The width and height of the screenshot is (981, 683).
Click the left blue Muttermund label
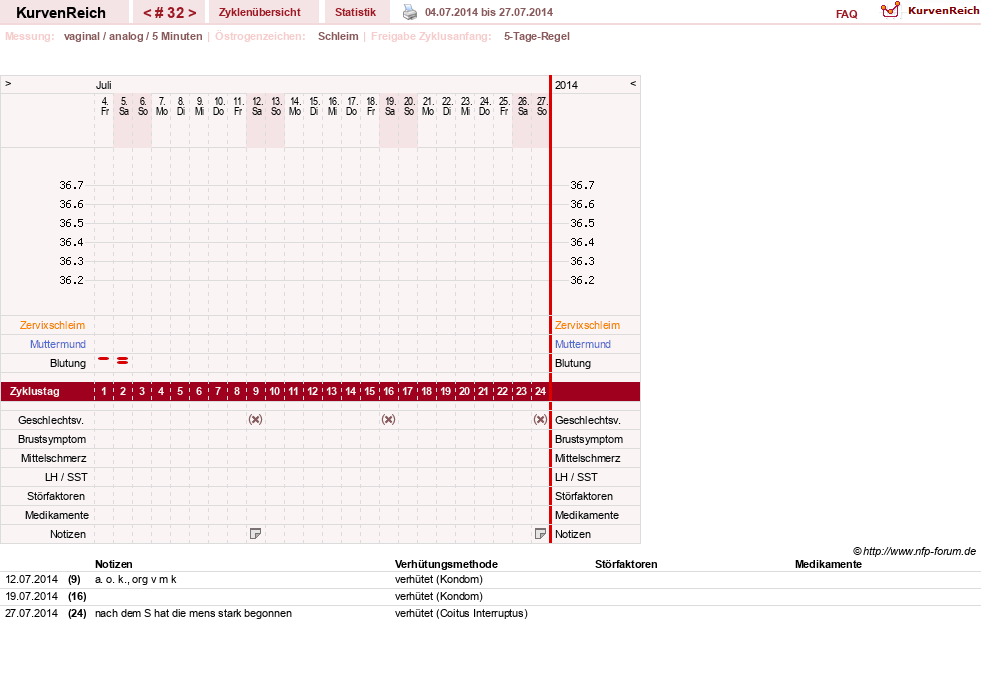pyautogui.click(x=58, y=344)
